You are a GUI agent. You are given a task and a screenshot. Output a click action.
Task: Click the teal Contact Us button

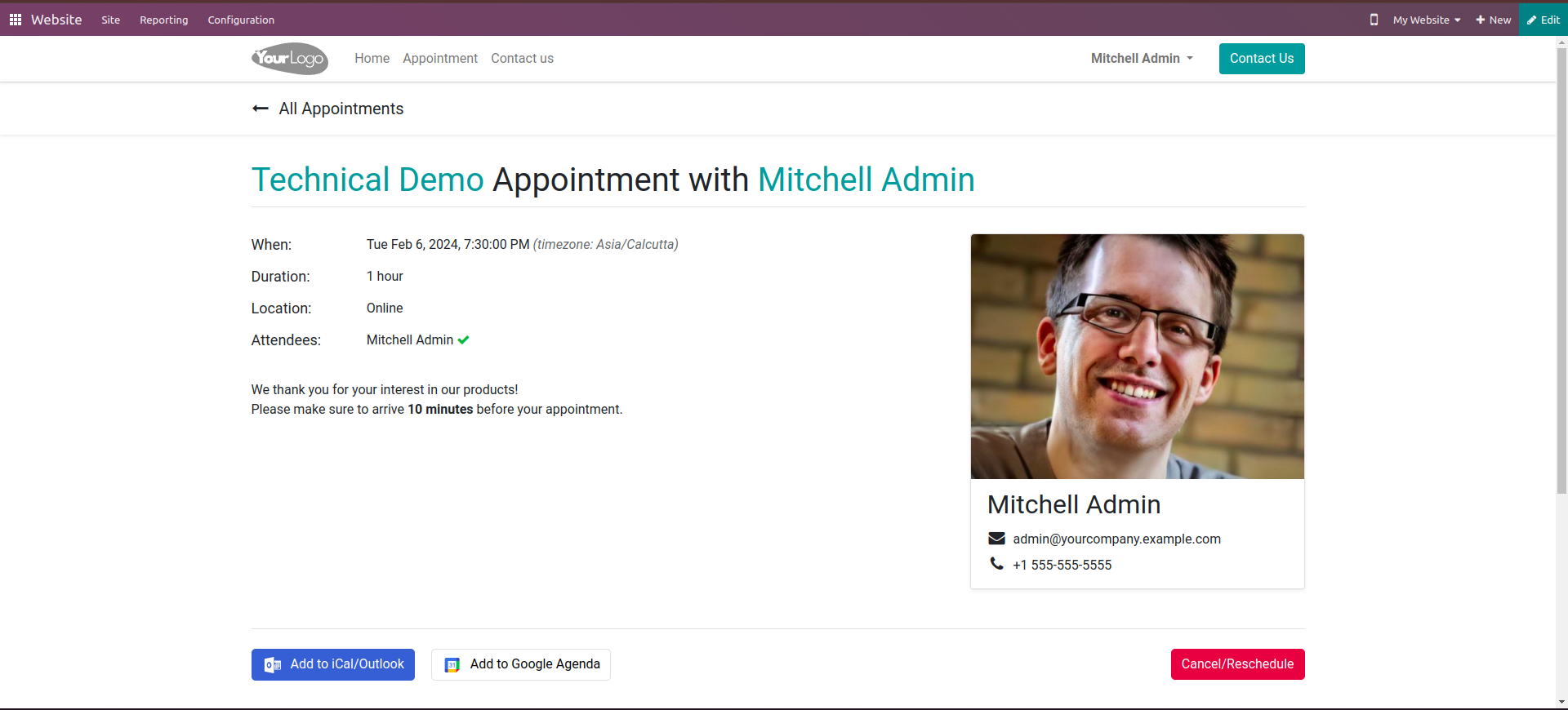coord(1261,59)
